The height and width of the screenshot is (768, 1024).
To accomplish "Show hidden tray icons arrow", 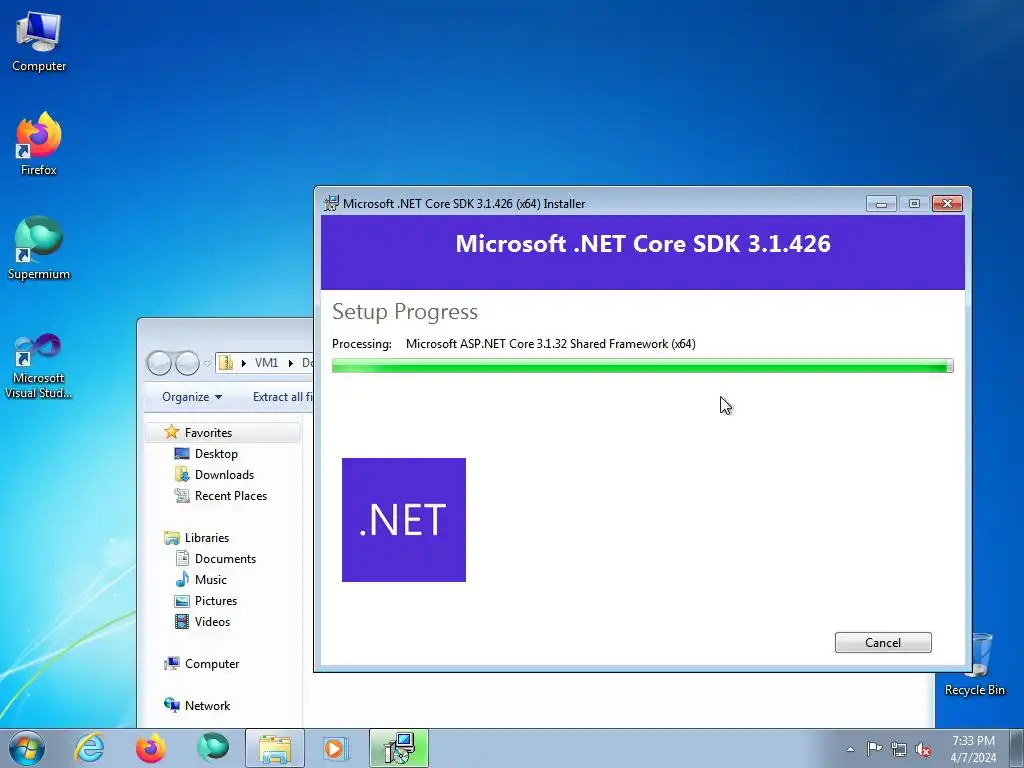I will (x=850, y=749).
